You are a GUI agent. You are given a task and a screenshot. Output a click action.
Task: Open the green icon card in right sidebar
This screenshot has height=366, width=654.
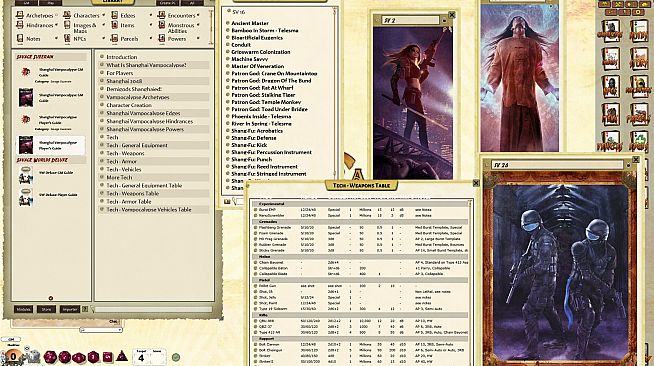point(638,142)
